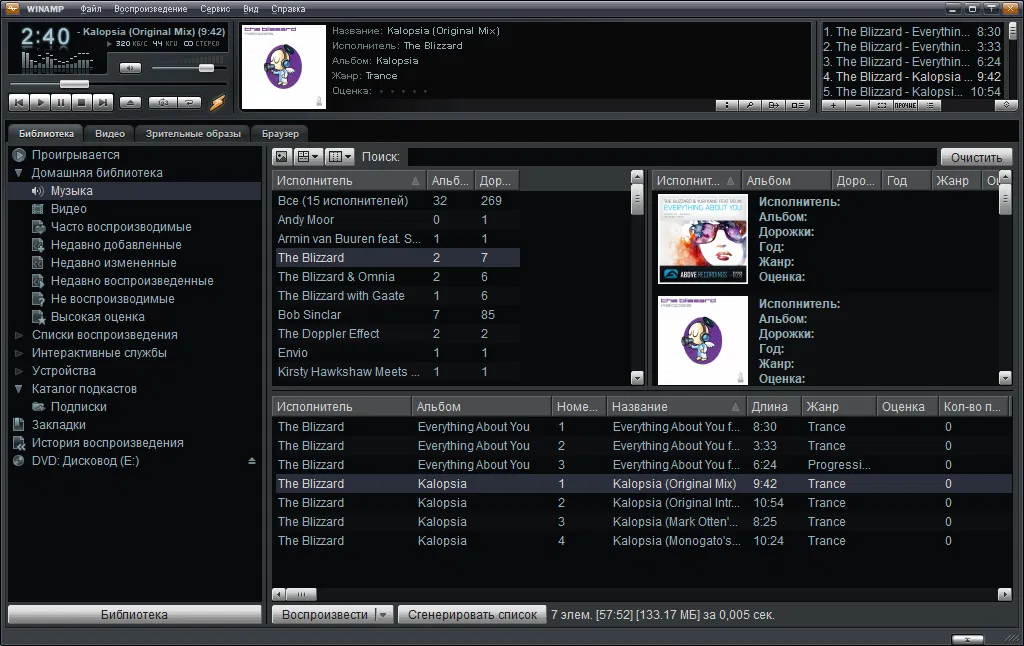Open Недавно добавленные in the library
Image resolution: width=1024 pixels, height=646 pixels.
[116, 245]
